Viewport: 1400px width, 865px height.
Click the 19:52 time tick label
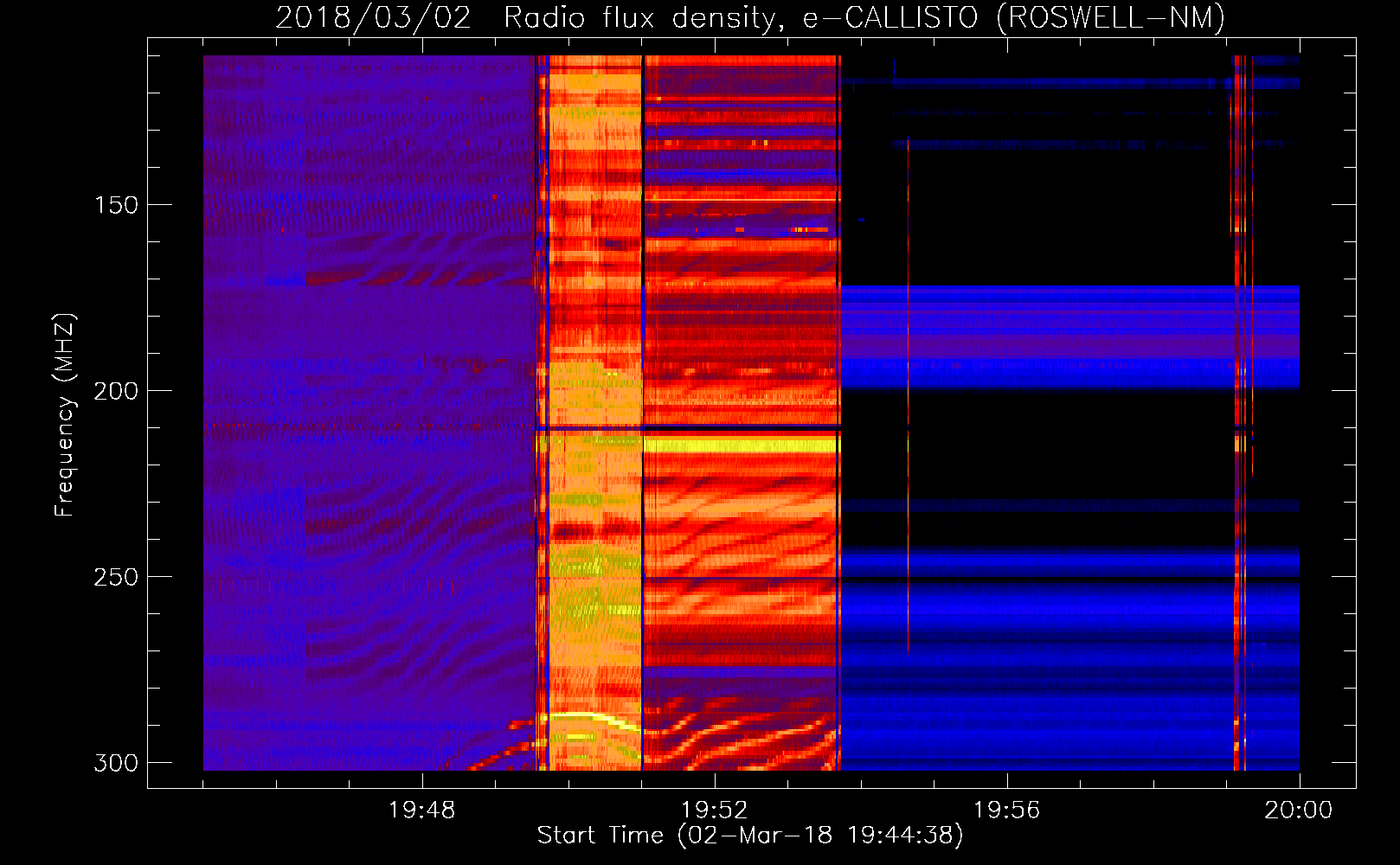click(x=714, y=811)
